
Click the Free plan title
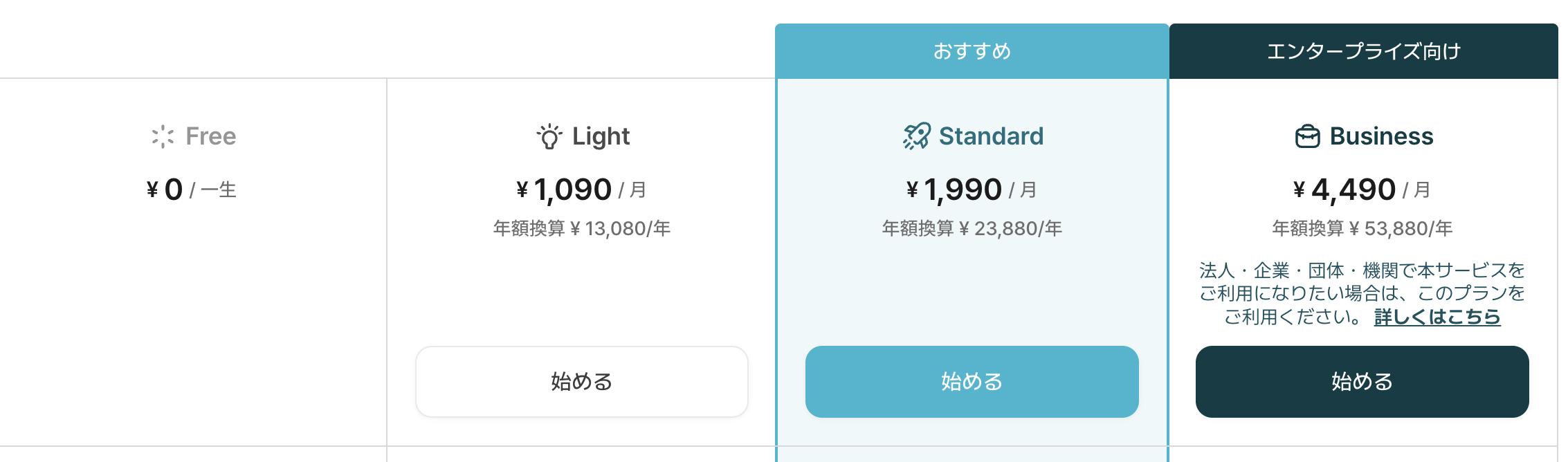pyautogui.click(x=211, y=136)
